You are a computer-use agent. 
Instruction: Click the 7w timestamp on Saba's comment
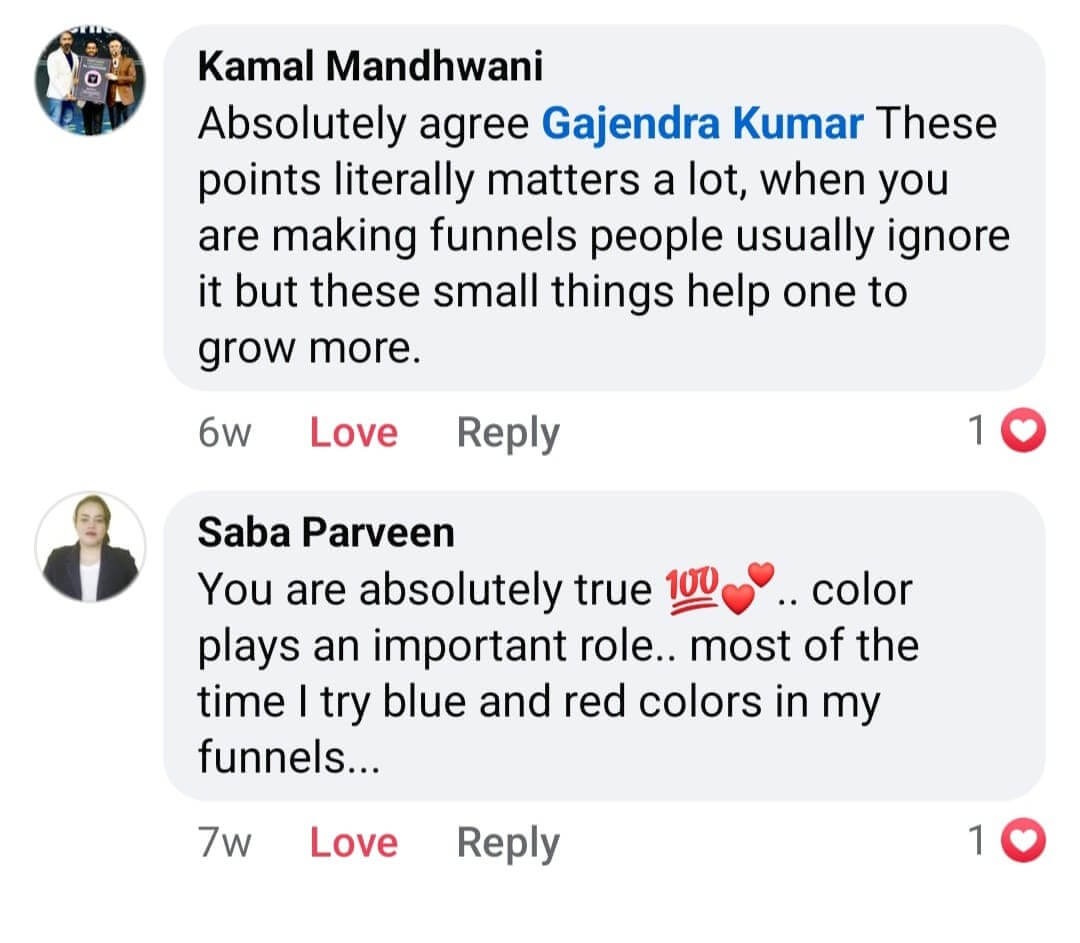click(x=224, y=841)
